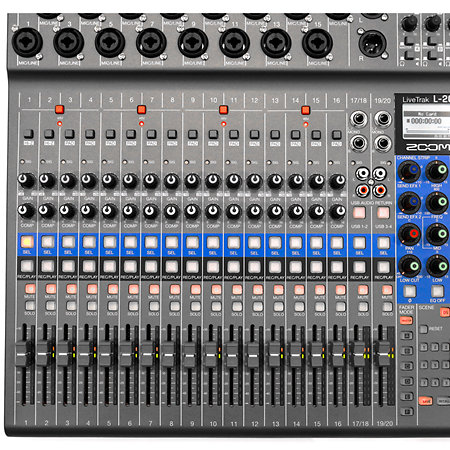The height and width of the screenshot is (450, 450).
Task: Click the SEND EFX 2 knob
Action: click(x=410, y=202)
